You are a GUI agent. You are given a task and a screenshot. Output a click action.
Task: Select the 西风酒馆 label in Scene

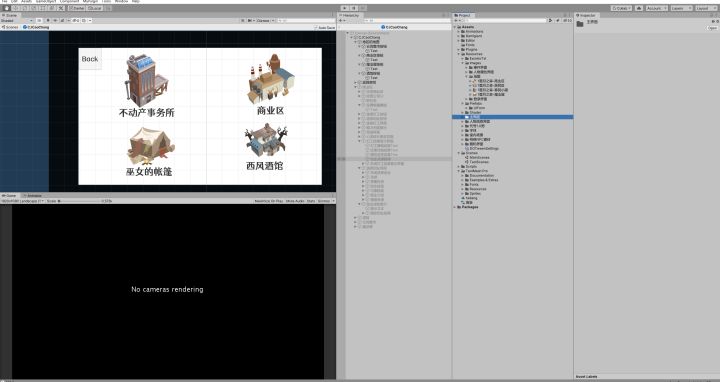click(265, 166)
